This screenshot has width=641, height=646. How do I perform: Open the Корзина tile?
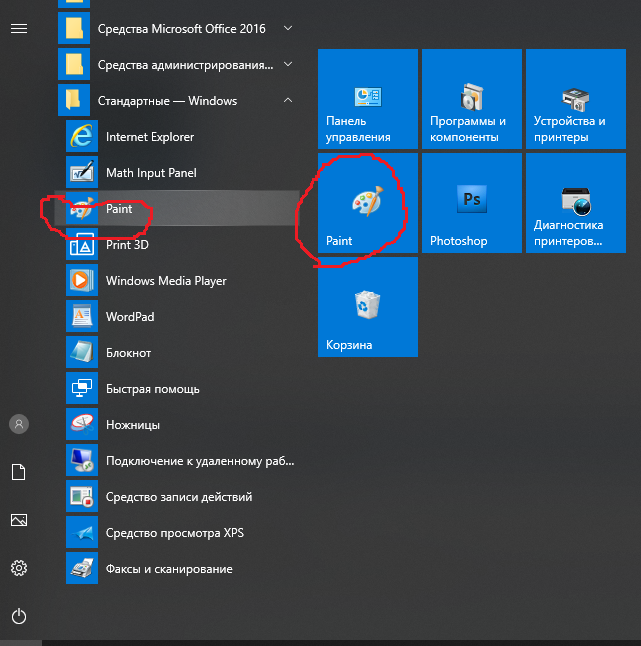[367, 307]
